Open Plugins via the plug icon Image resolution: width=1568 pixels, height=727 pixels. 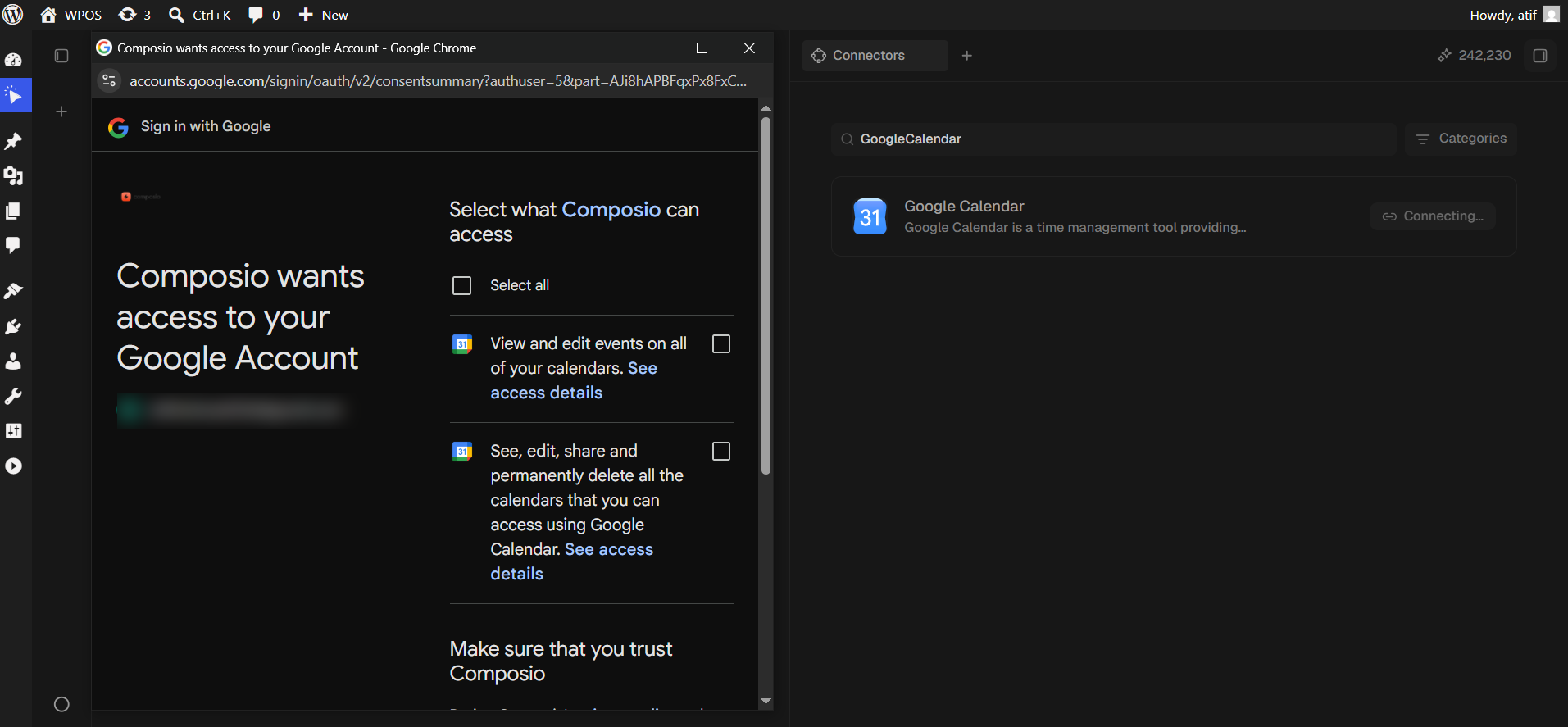pyautogui.click(x=13, y=326)
